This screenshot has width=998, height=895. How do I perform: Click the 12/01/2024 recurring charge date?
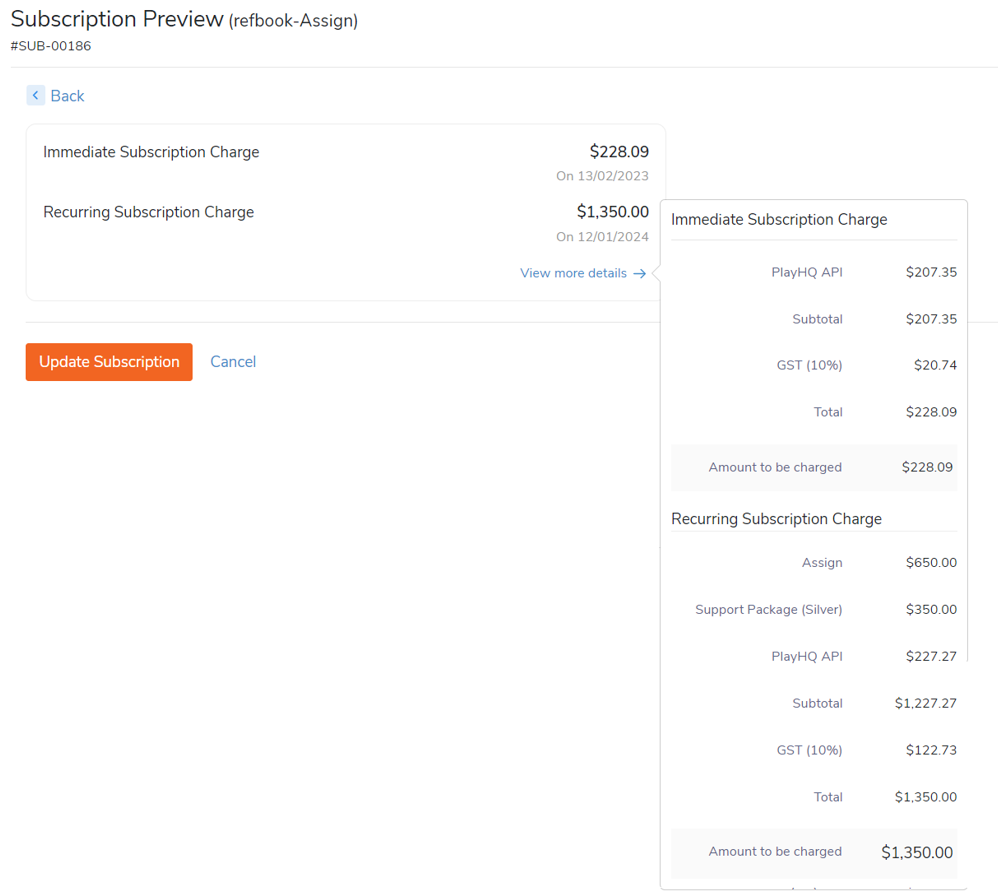pyautogui.click(x=602, y=237)
